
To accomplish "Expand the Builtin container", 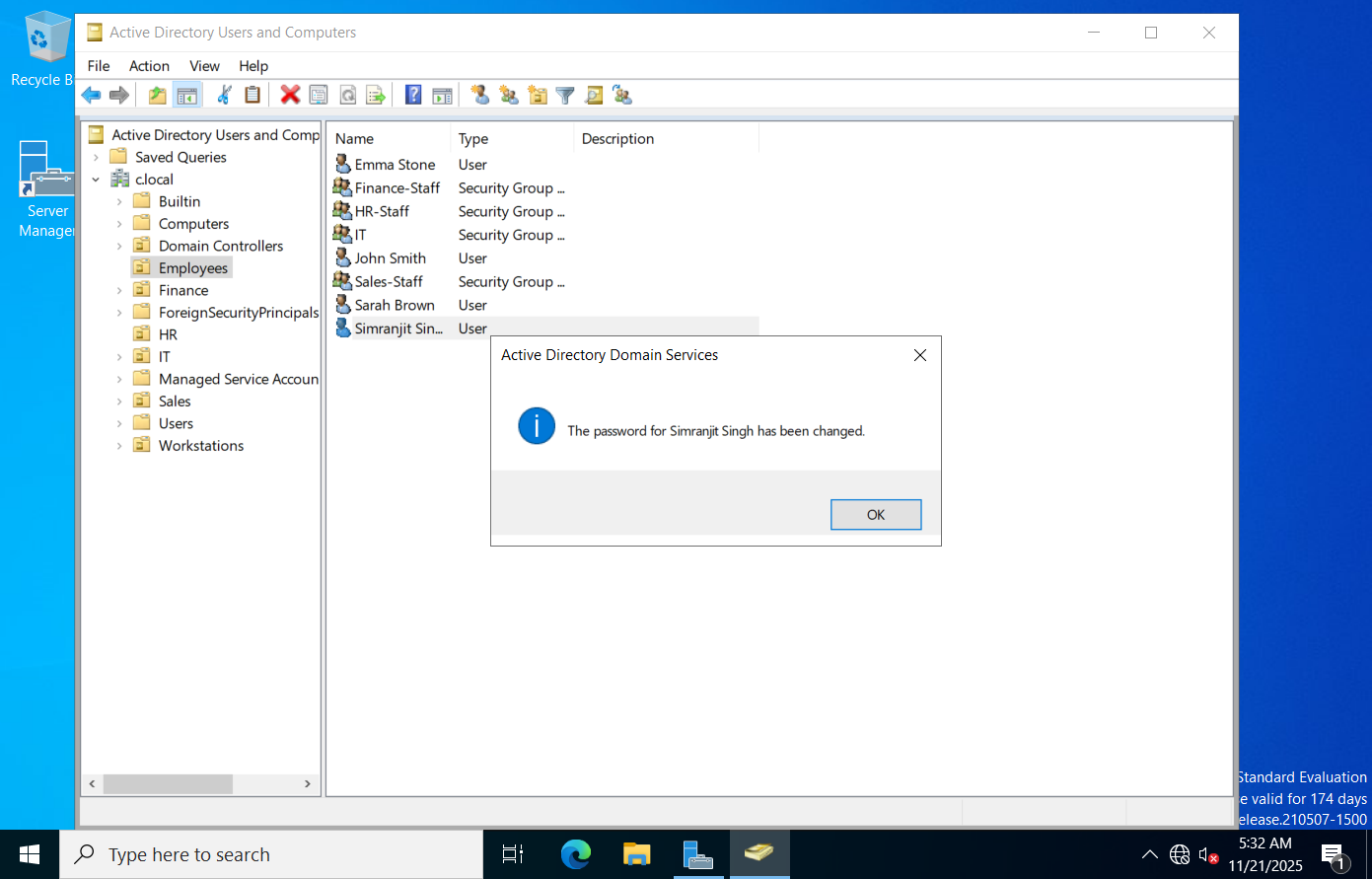I will point(119,201).
